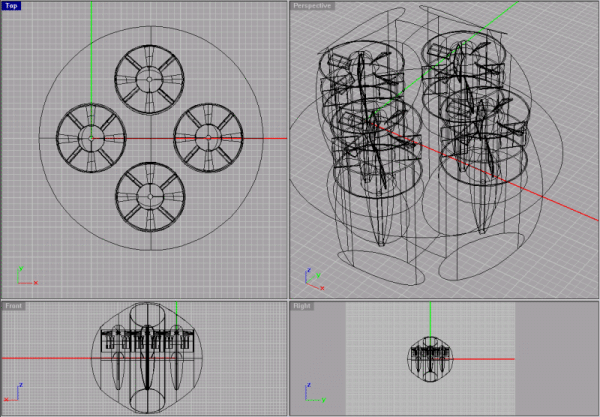Viewport: 600px width, 417px height.
Task: Select the right rotor in Top view
Action: coord(208,133)
